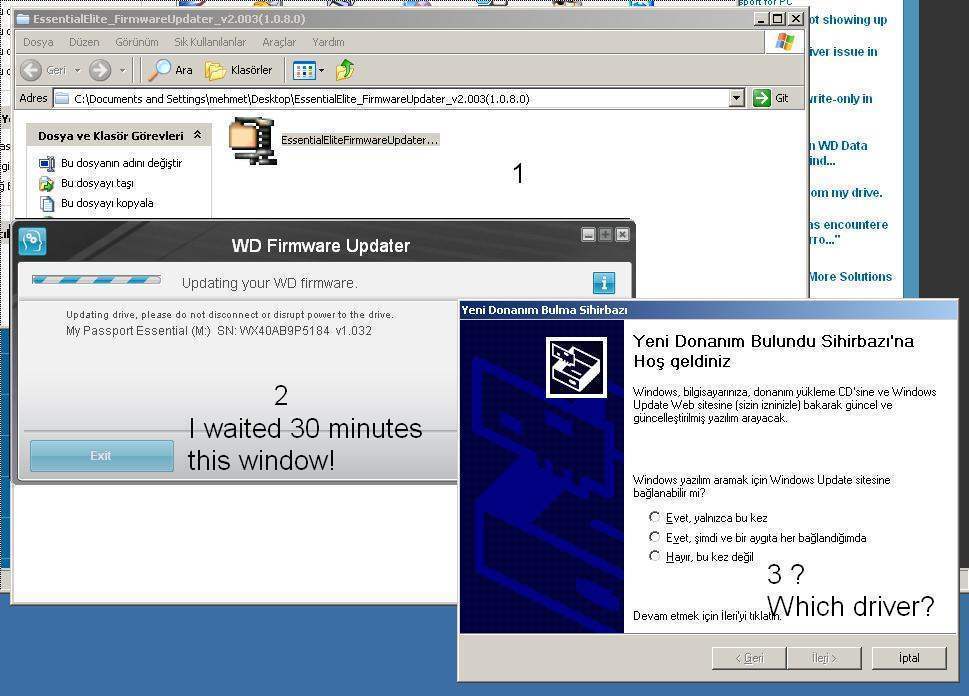Open the forward button history dropdown

(122, 70)
